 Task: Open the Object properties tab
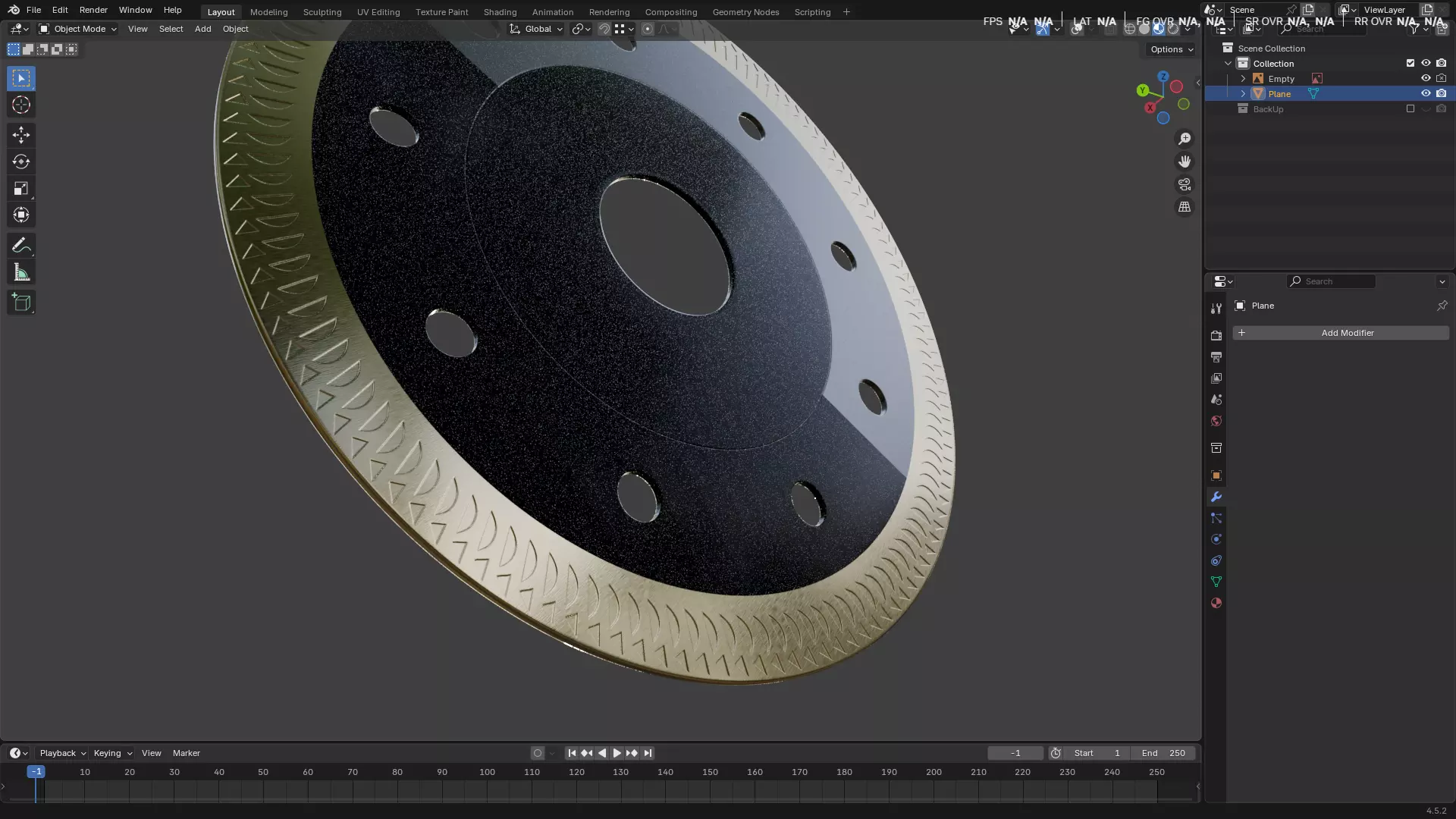[1216, 475]
